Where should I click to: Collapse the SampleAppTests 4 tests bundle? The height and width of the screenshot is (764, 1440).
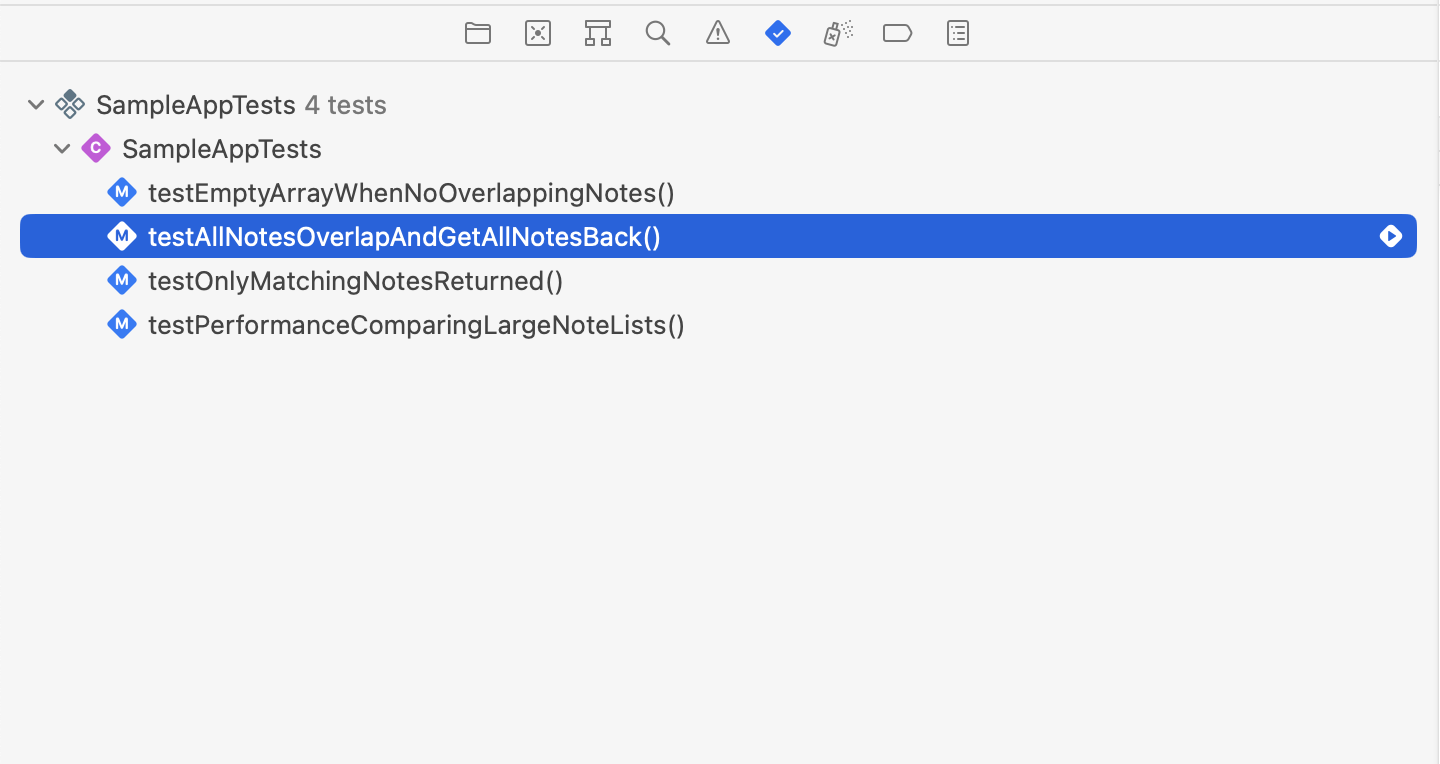tap(36, 105)
